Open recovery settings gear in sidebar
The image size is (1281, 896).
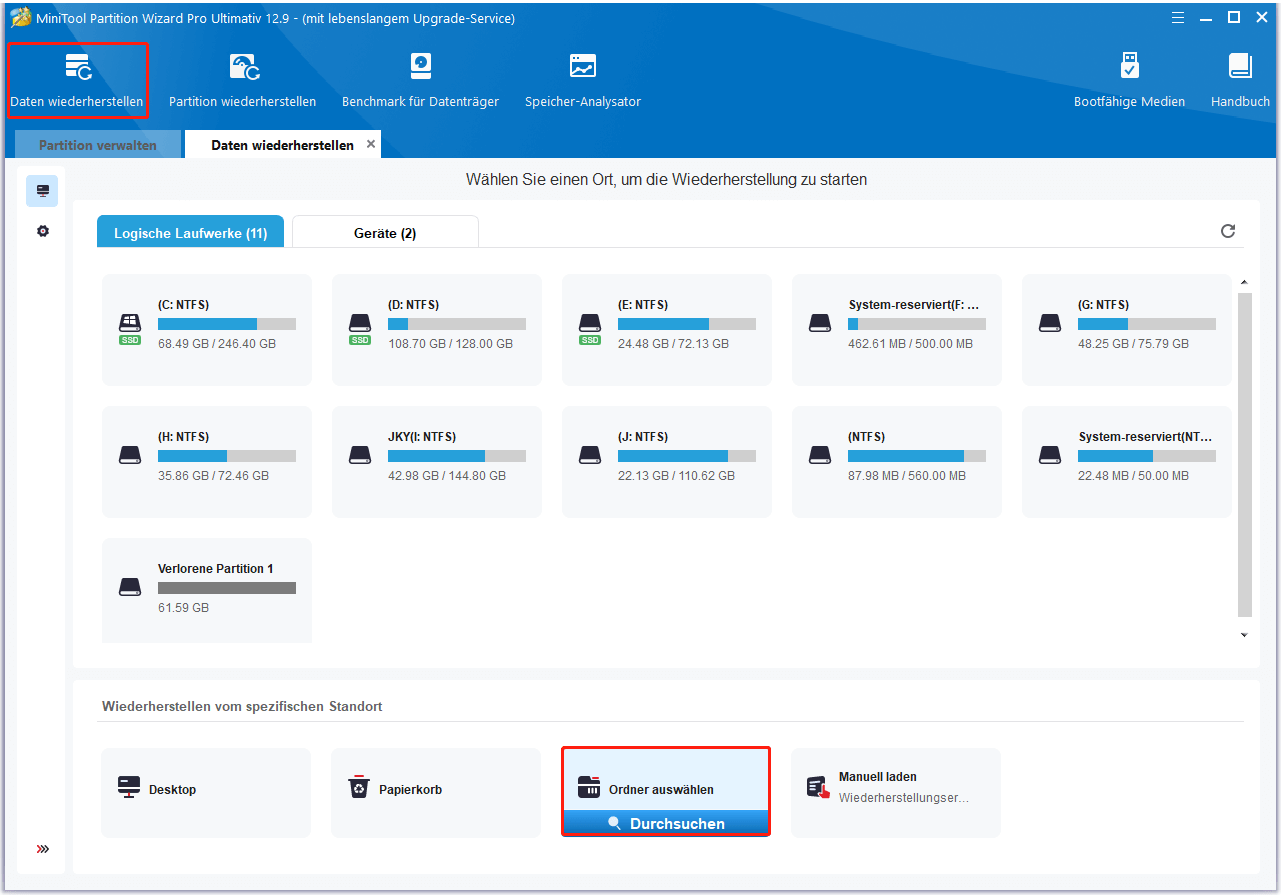(x=42, y=231)
